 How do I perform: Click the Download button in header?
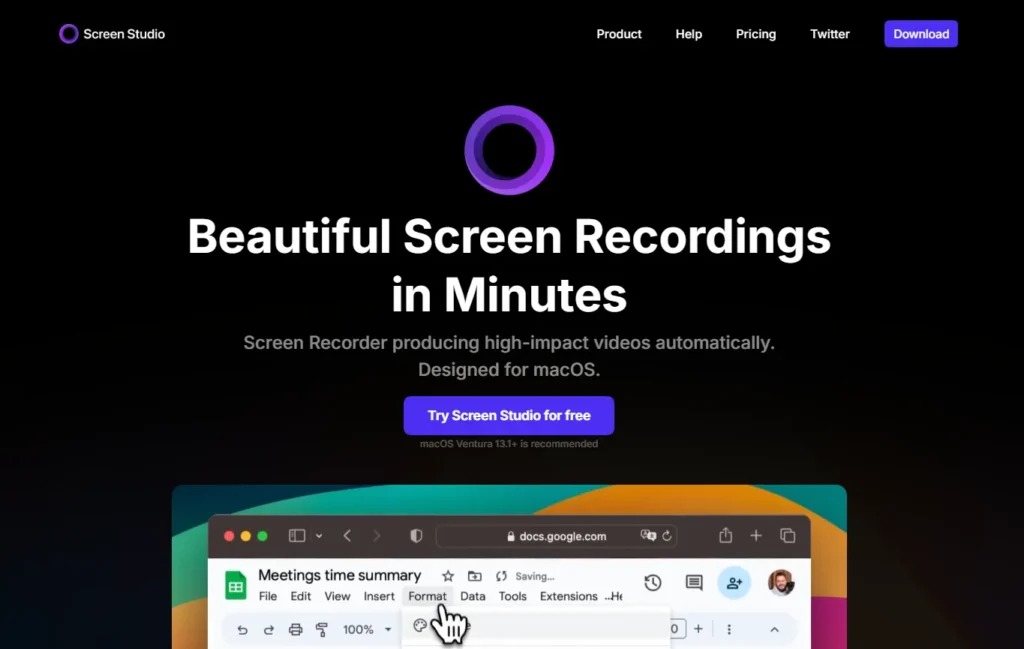921,34
